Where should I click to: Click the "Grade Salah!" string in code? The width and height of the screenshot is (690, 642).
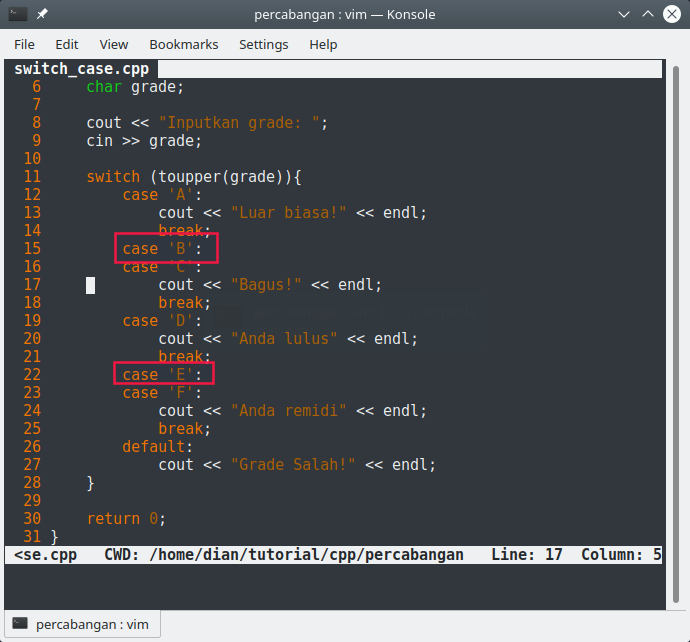click(x=293, y=465)
